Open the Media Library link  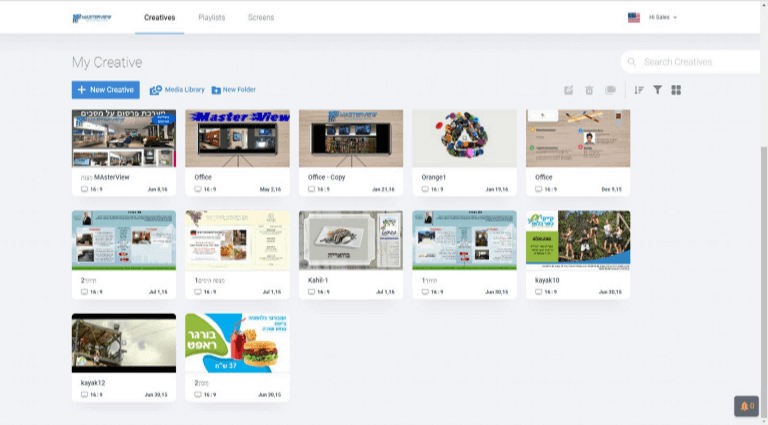pyautogui.click(x=177, y=90)
